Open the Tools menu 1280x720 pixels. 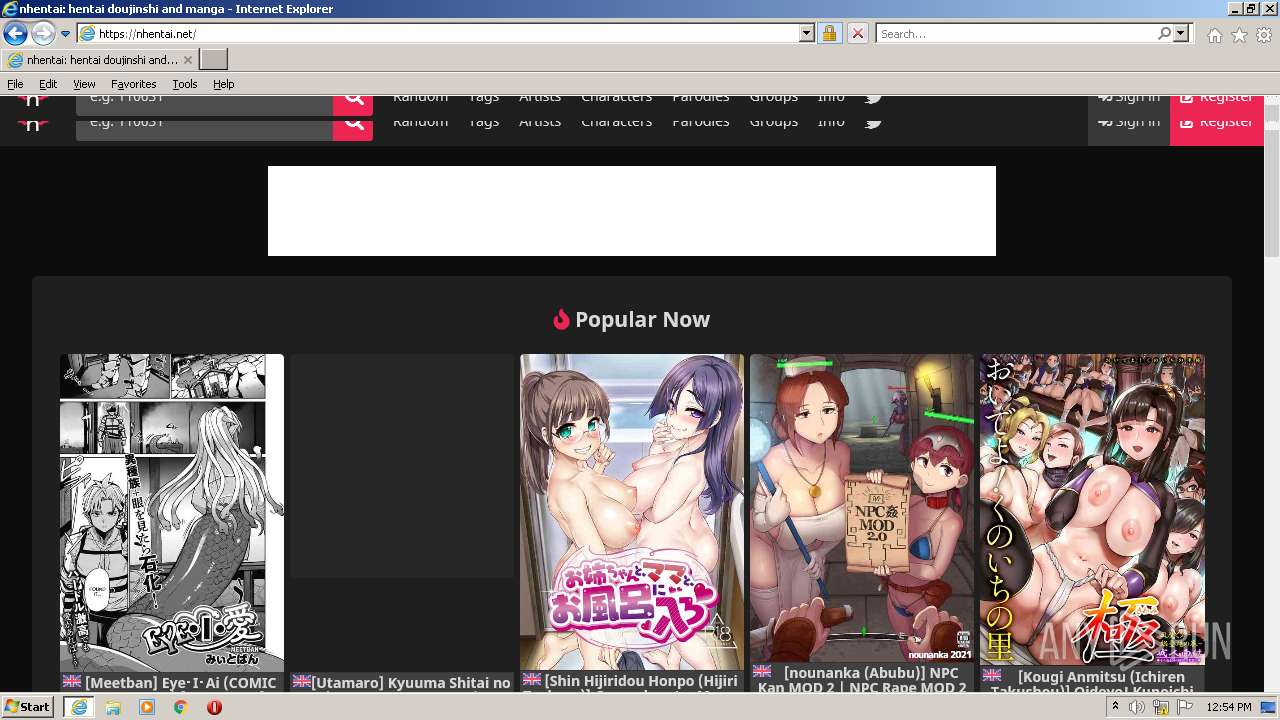[x=185, y=84]
